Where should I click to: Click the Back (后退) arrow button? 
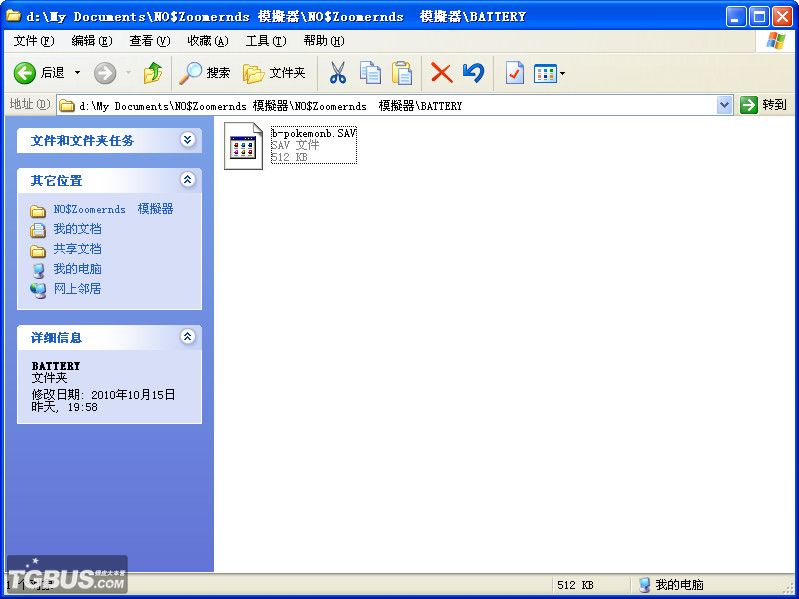pyautogui.click(x=26, y=73)
